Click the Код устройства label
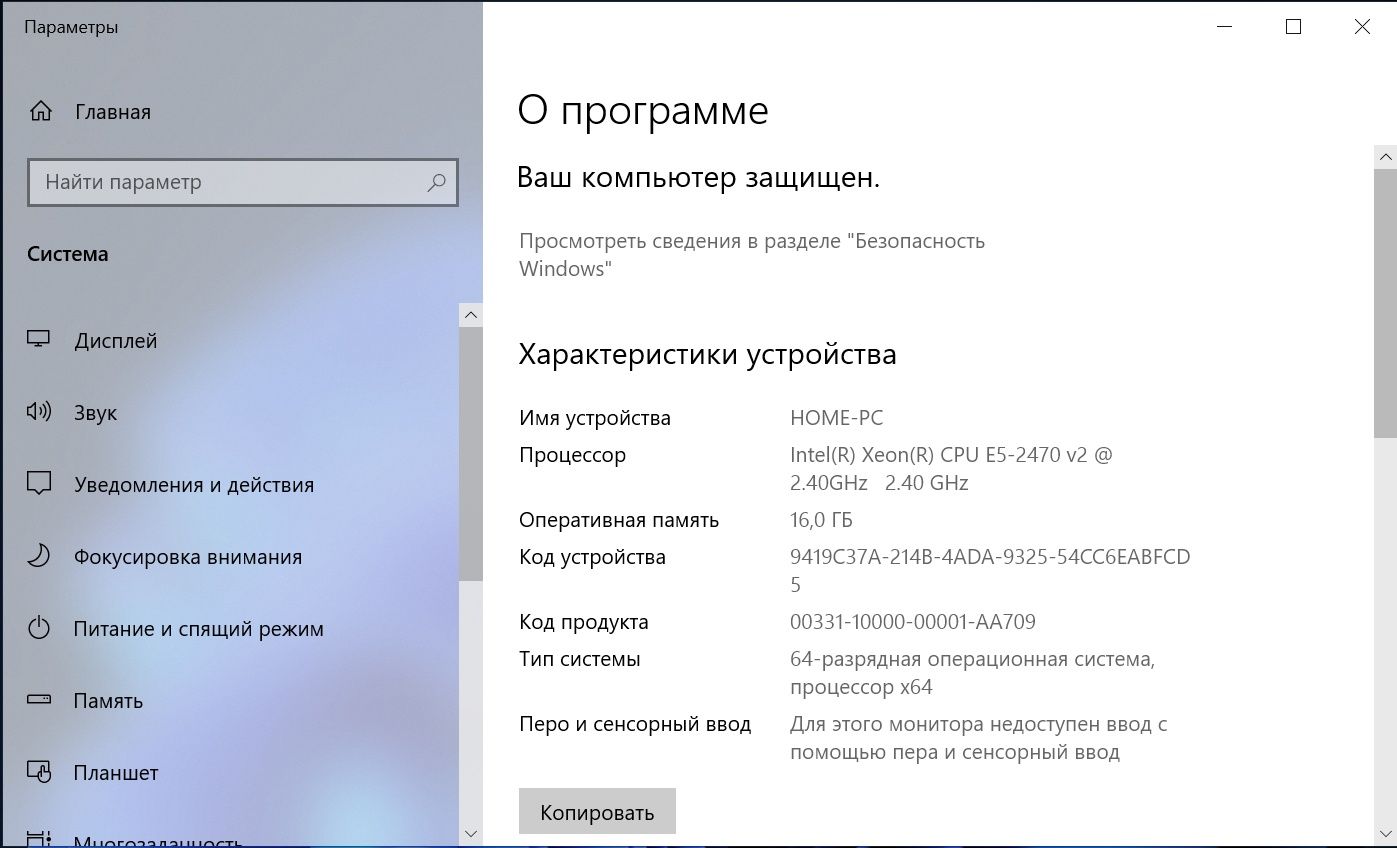This screenshot has height=848, width=1397. click(x=592, y=557)
